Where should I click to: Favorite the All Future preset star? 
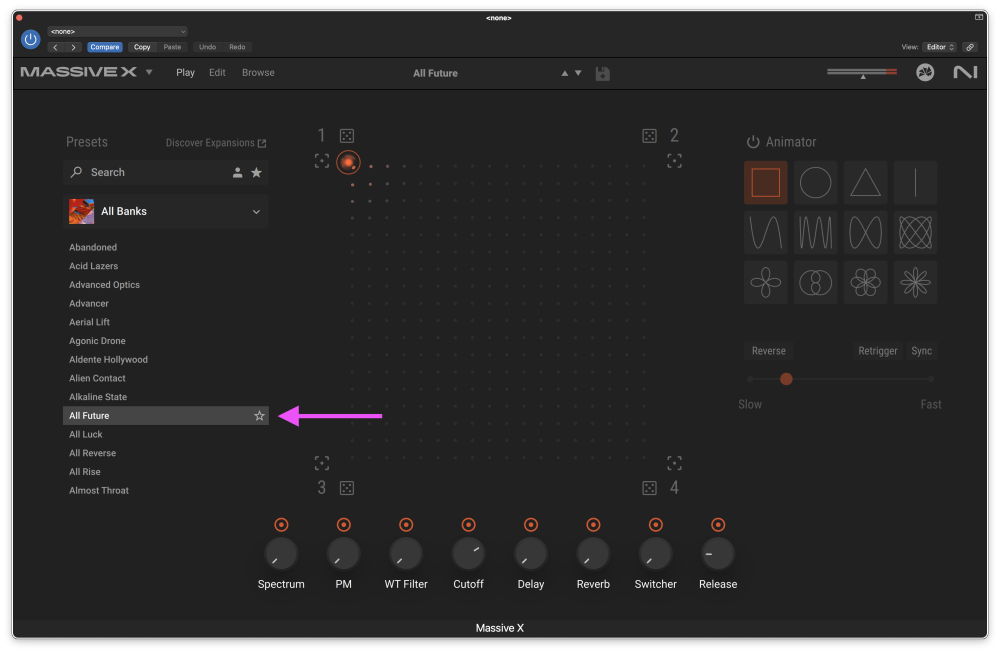[259, 416]
